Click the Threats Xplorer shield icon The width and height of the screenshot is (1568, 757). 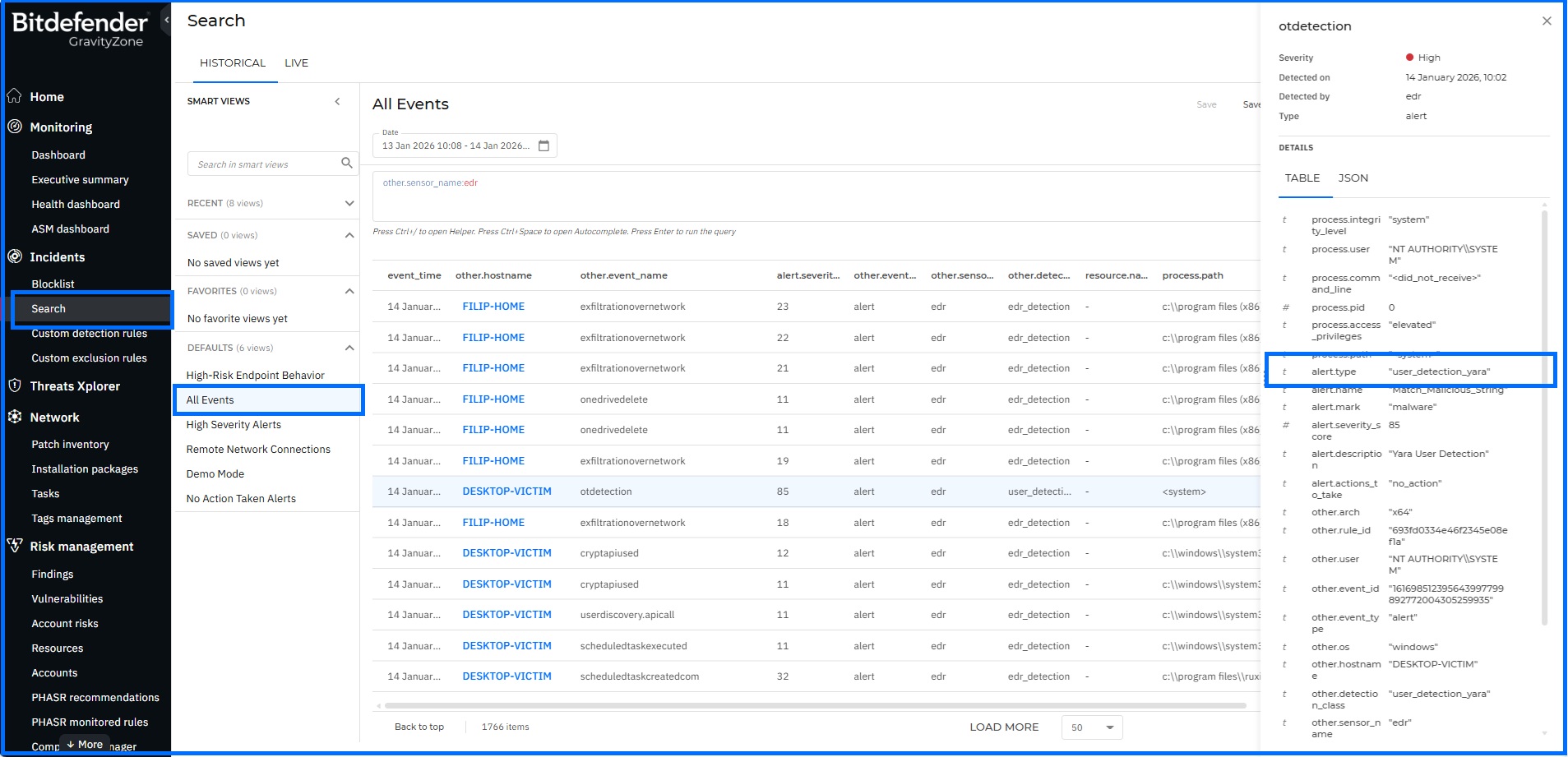click(14, 385)
